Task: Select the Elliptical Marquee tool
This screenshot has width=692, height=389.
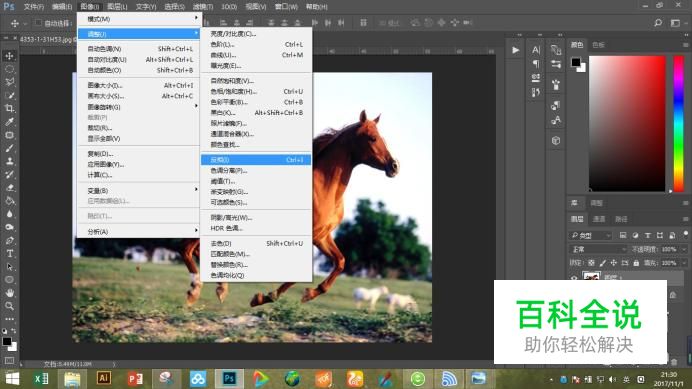Action: point(9,69)
